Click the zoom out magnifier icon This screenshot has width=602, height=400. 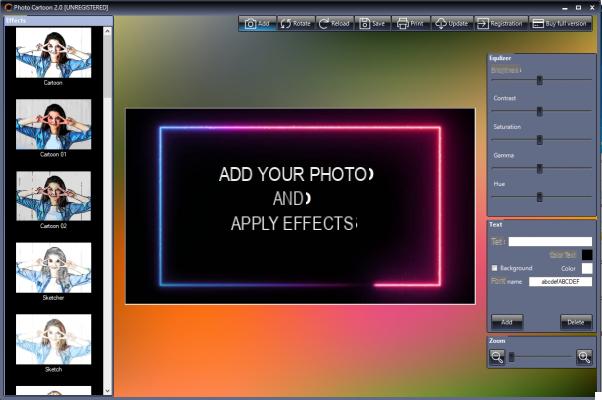[x=497, y=357]
